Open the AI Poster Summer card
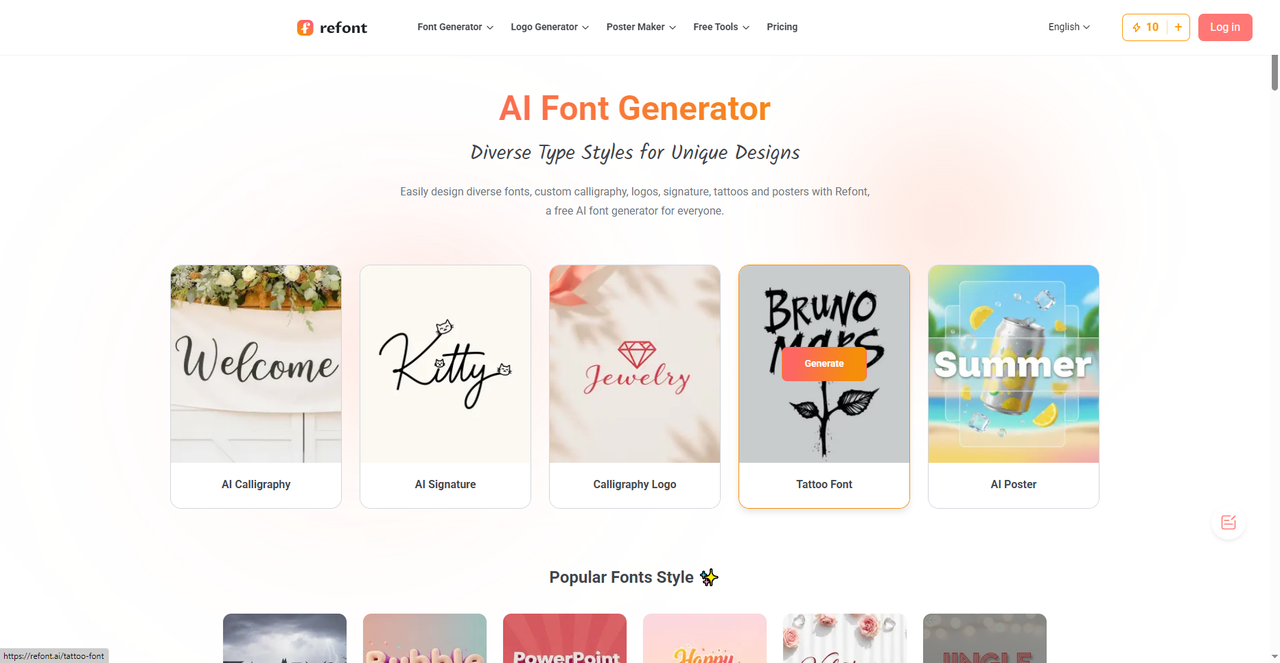1280x663 pixels. [x=1014, y=386]
